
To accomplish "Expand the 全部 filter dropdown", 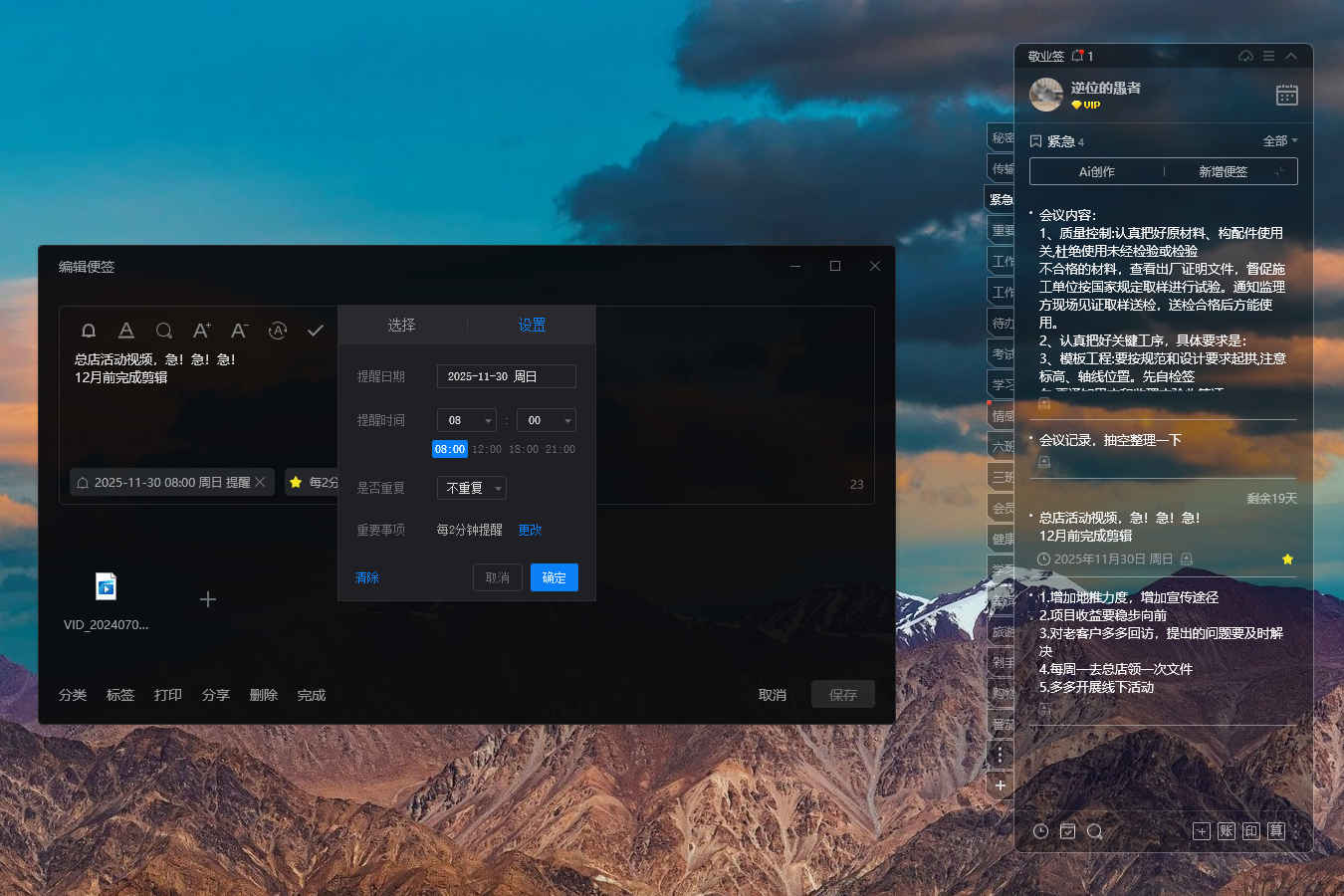I will click(1279, 140).
